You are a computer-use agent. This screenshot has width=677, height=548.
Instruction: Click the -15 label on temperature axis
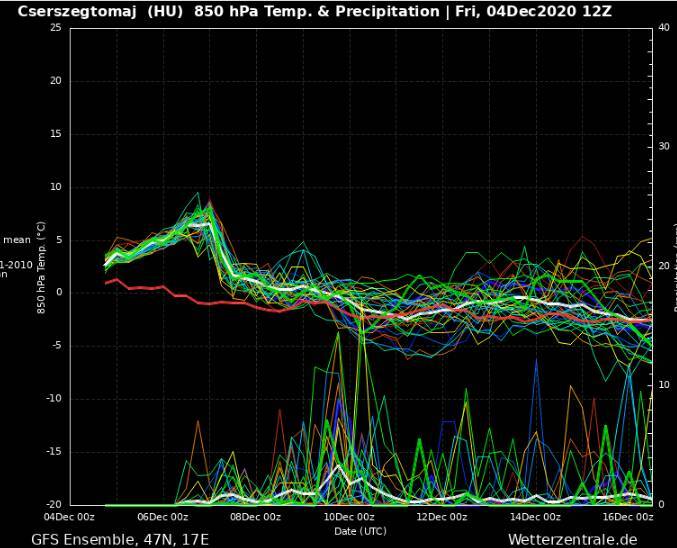52,452
